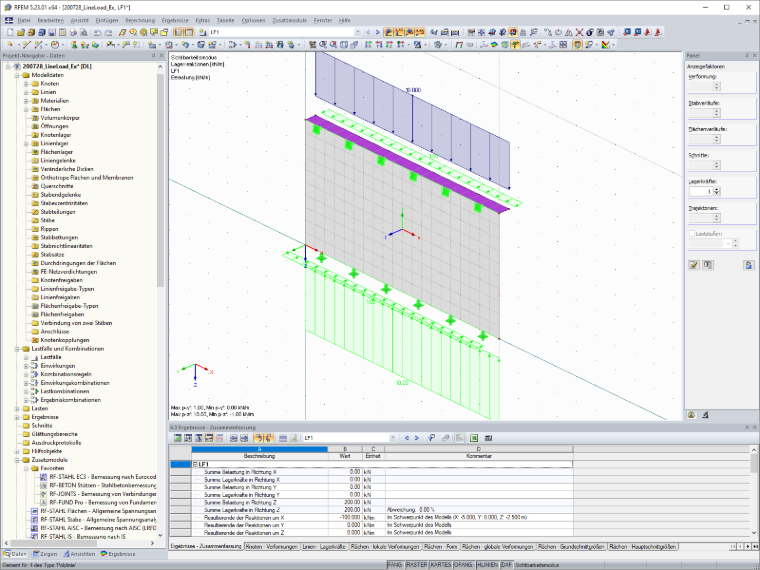Increase the Lagerkräfte factor with spinner
The width and height of the screenshot is (760, 570).
(717, 190)
